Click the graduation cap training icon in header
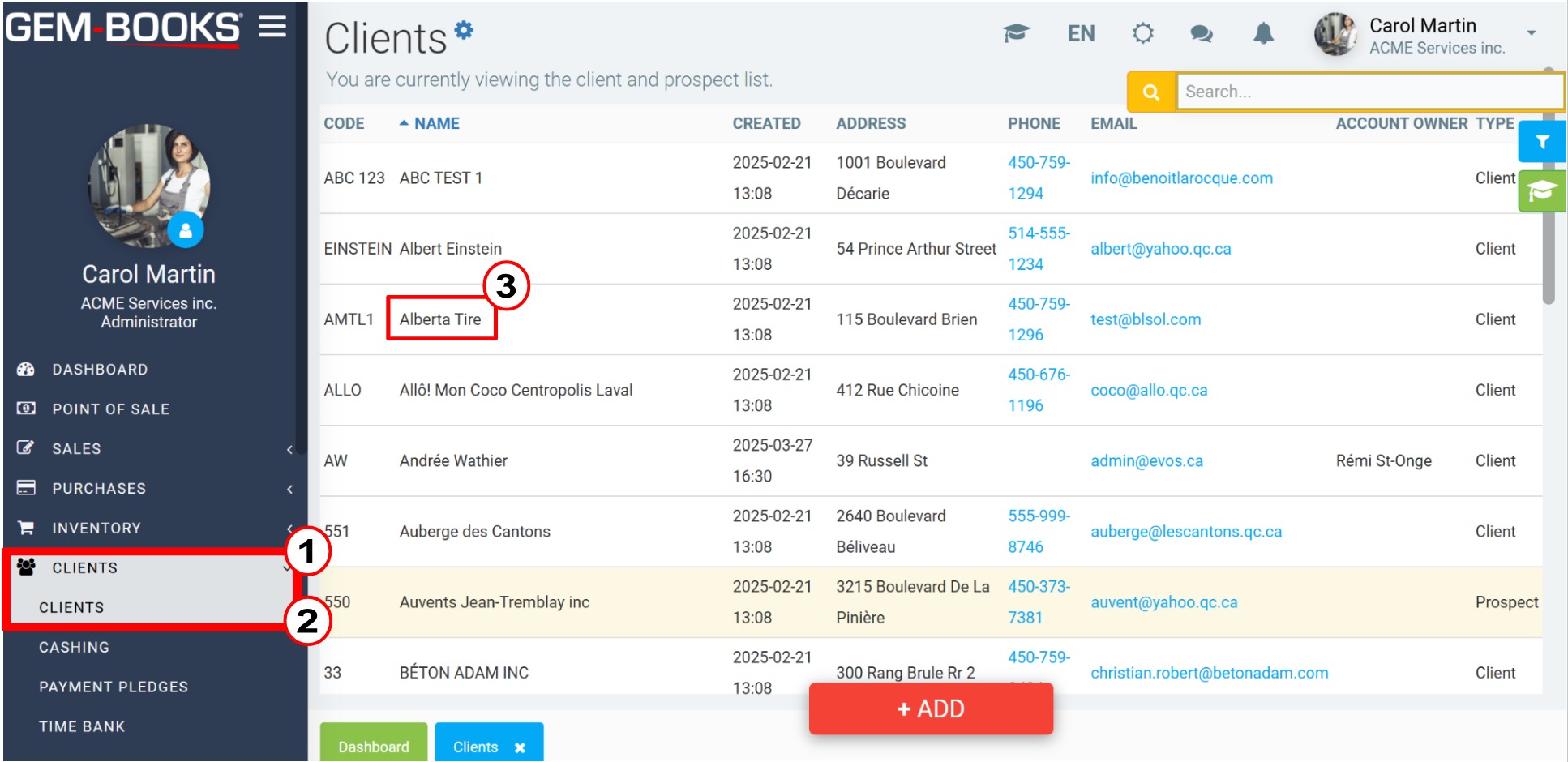This screenshot has height=762, width=1568. [x=1016, y=33]
